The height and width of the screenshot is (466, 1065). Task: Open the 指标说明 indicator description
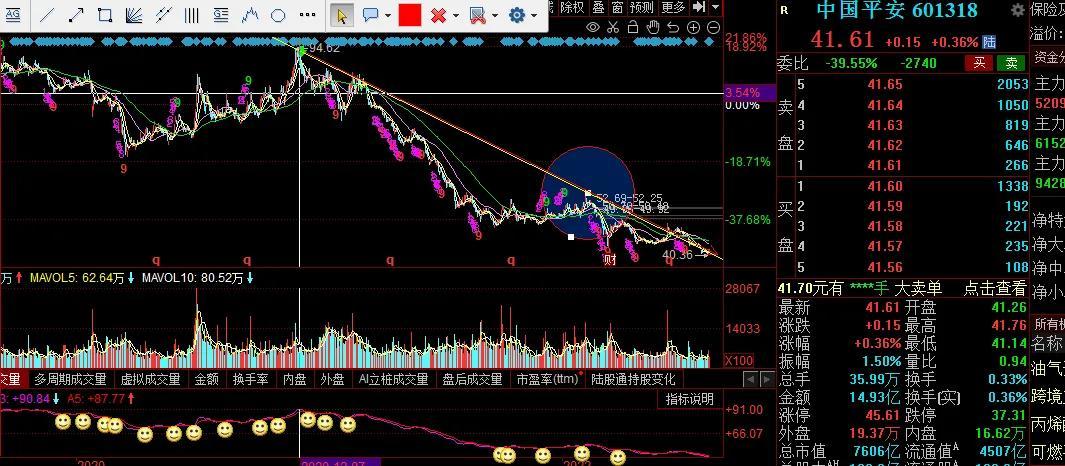(x=690, y=399)
